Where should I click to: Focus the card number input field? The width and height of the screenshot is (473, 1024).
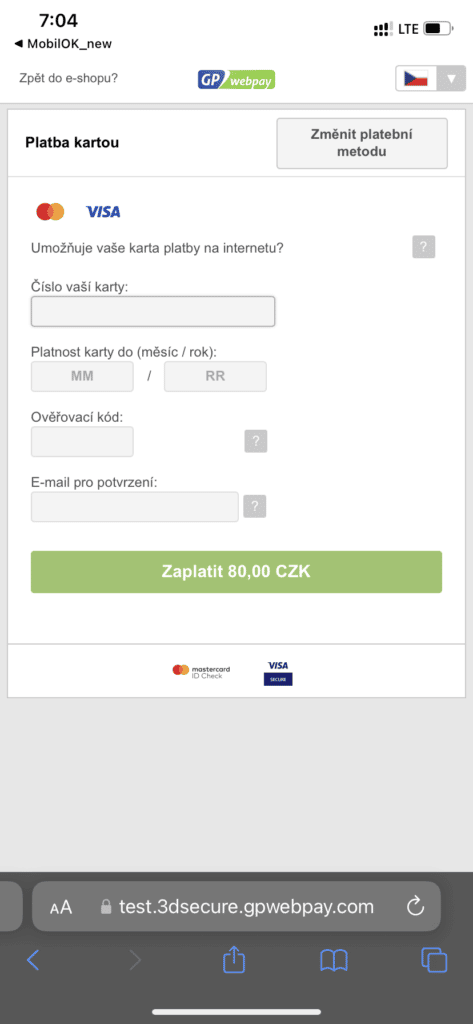pos(153,312)
